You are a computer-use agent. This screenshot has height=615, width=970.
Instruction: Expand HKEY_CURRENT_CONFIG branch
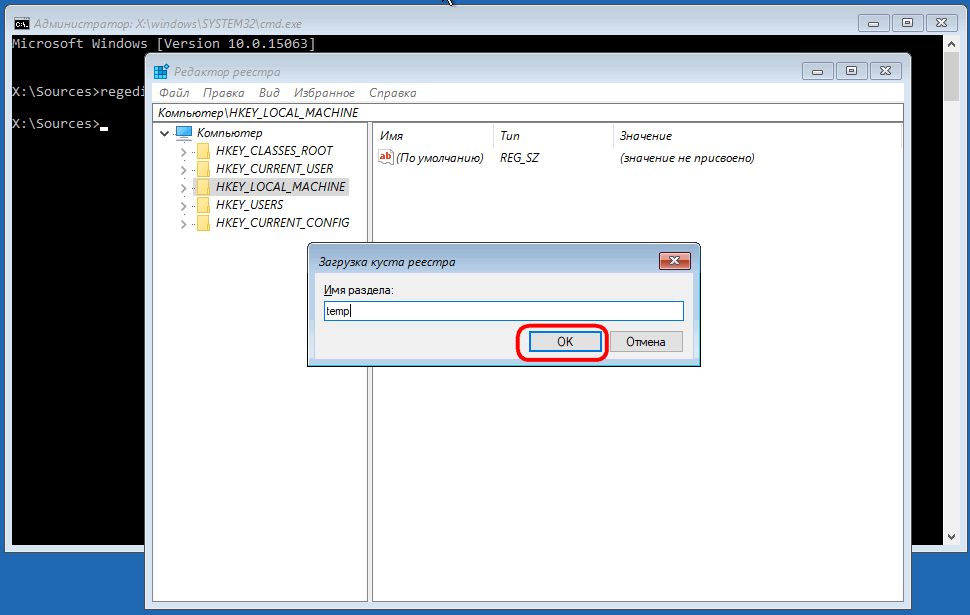(x=183, y=223)
